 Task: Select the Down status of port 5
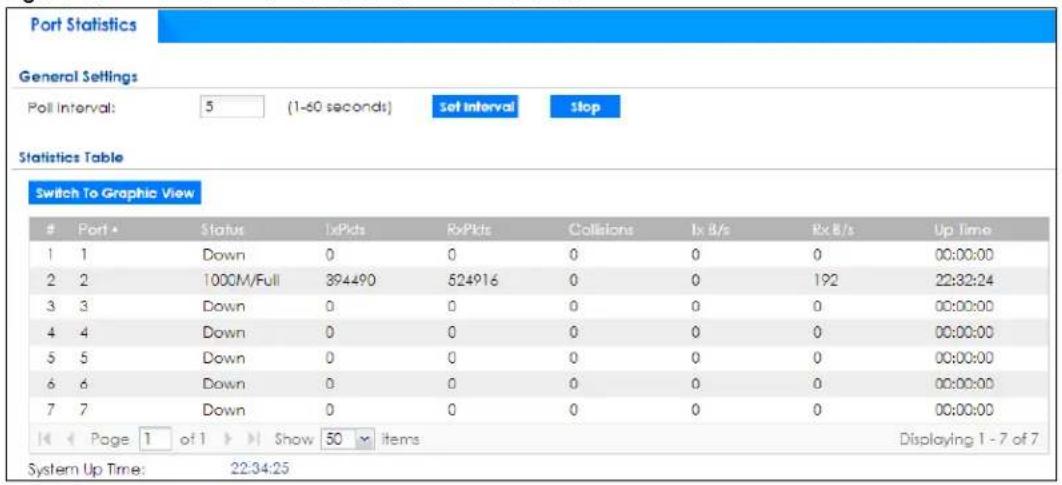point(223,358)
